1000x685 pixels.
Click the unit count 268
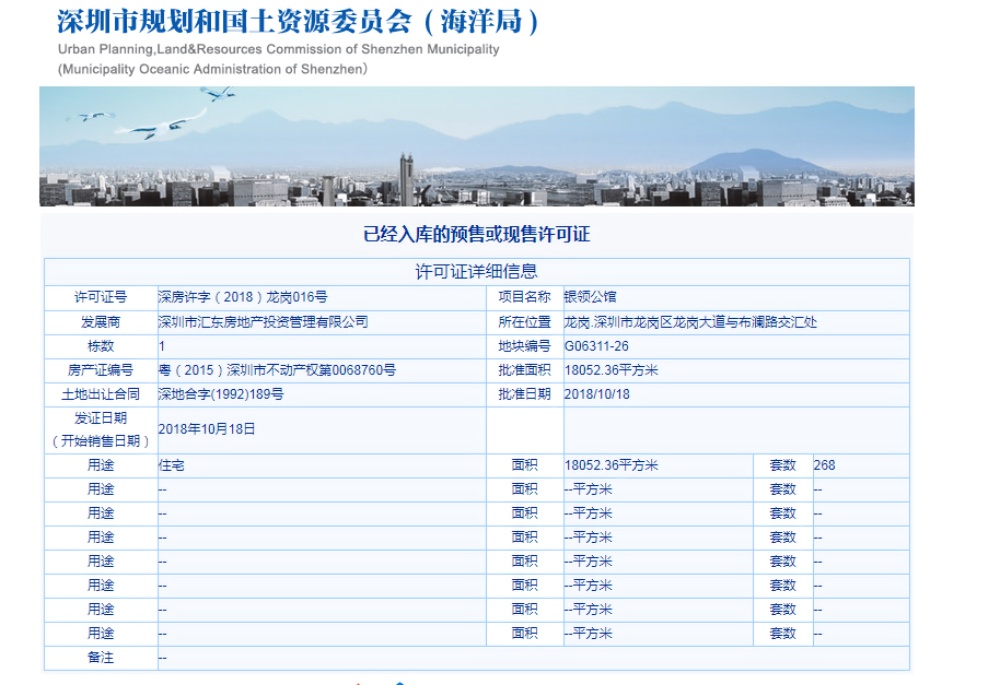pos(824,465)
